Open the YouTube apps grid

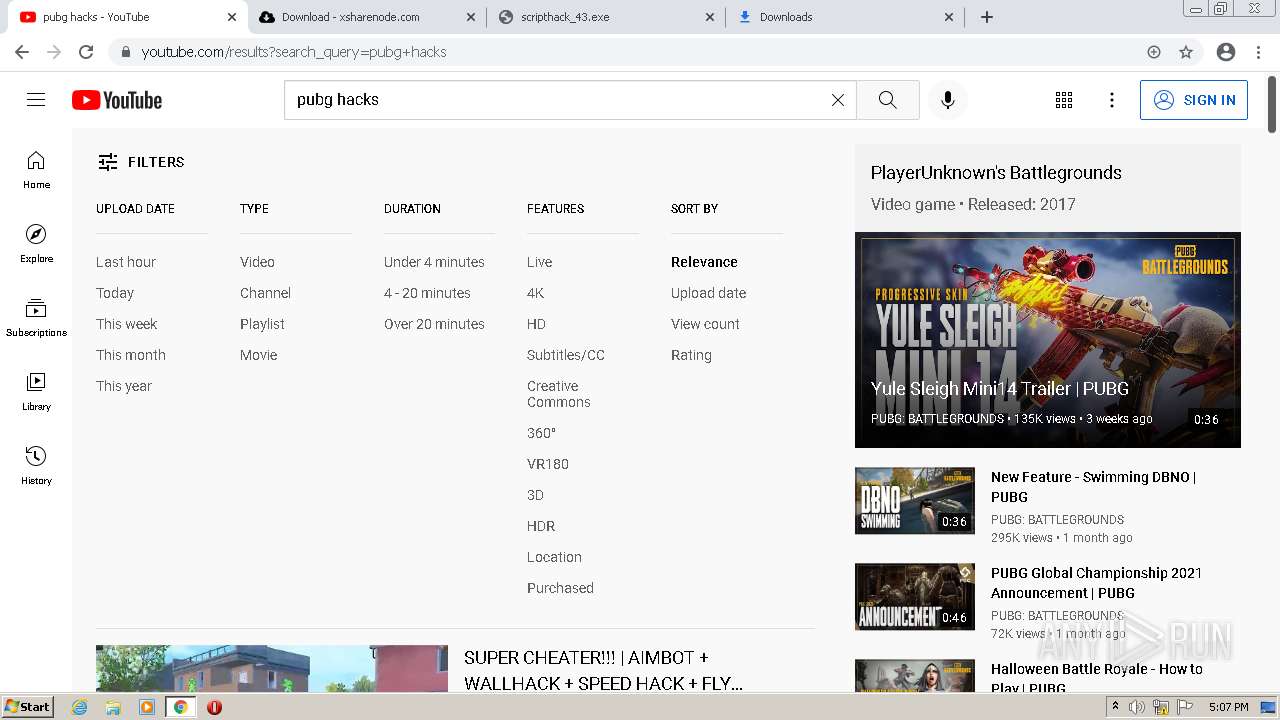pyautogui.click(x=1064, y=100)
